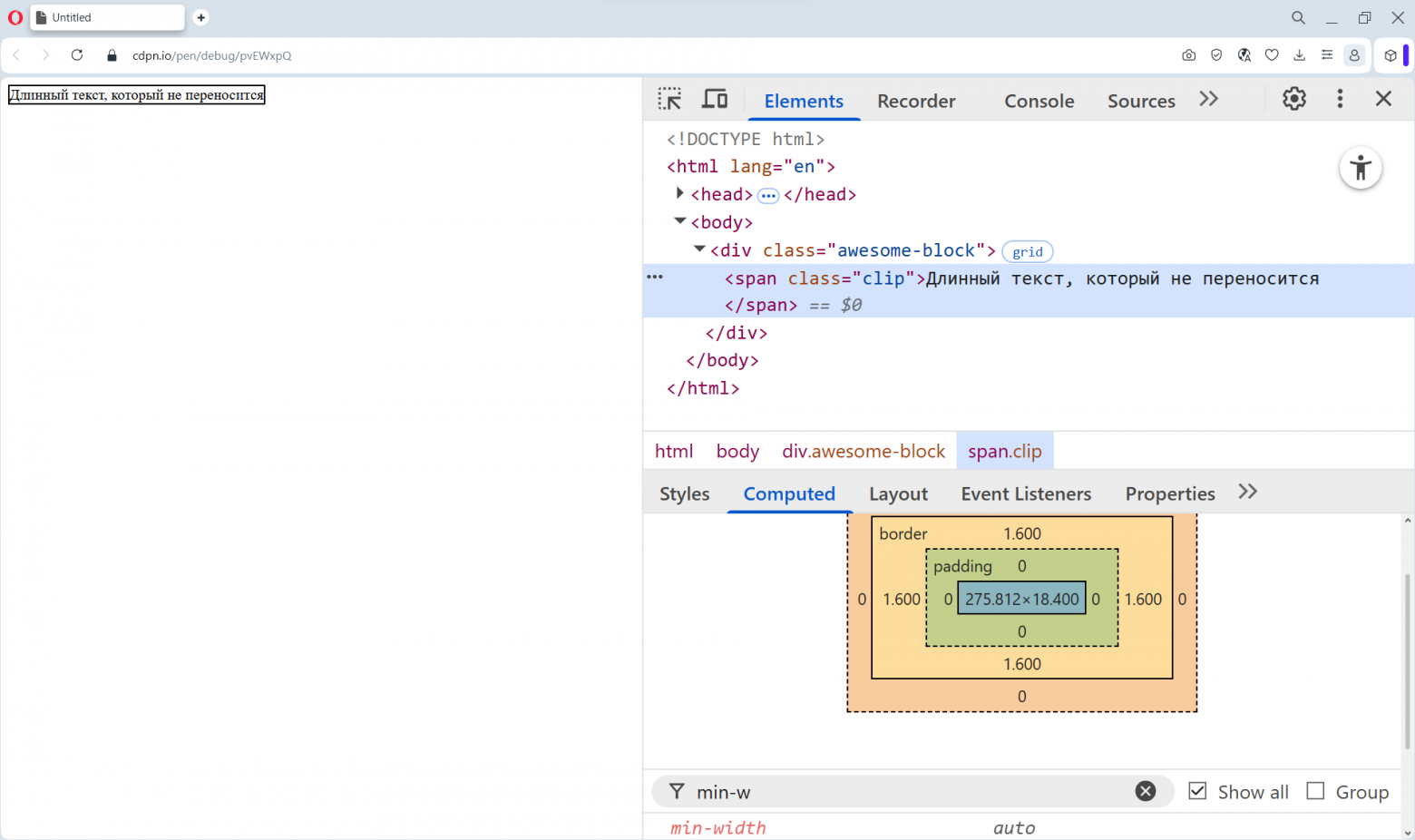This screenshot has width=1415, height=840.
Task: Select div.awesome-block in the breadcrumb bar
Action: click(x=863, y=450)
